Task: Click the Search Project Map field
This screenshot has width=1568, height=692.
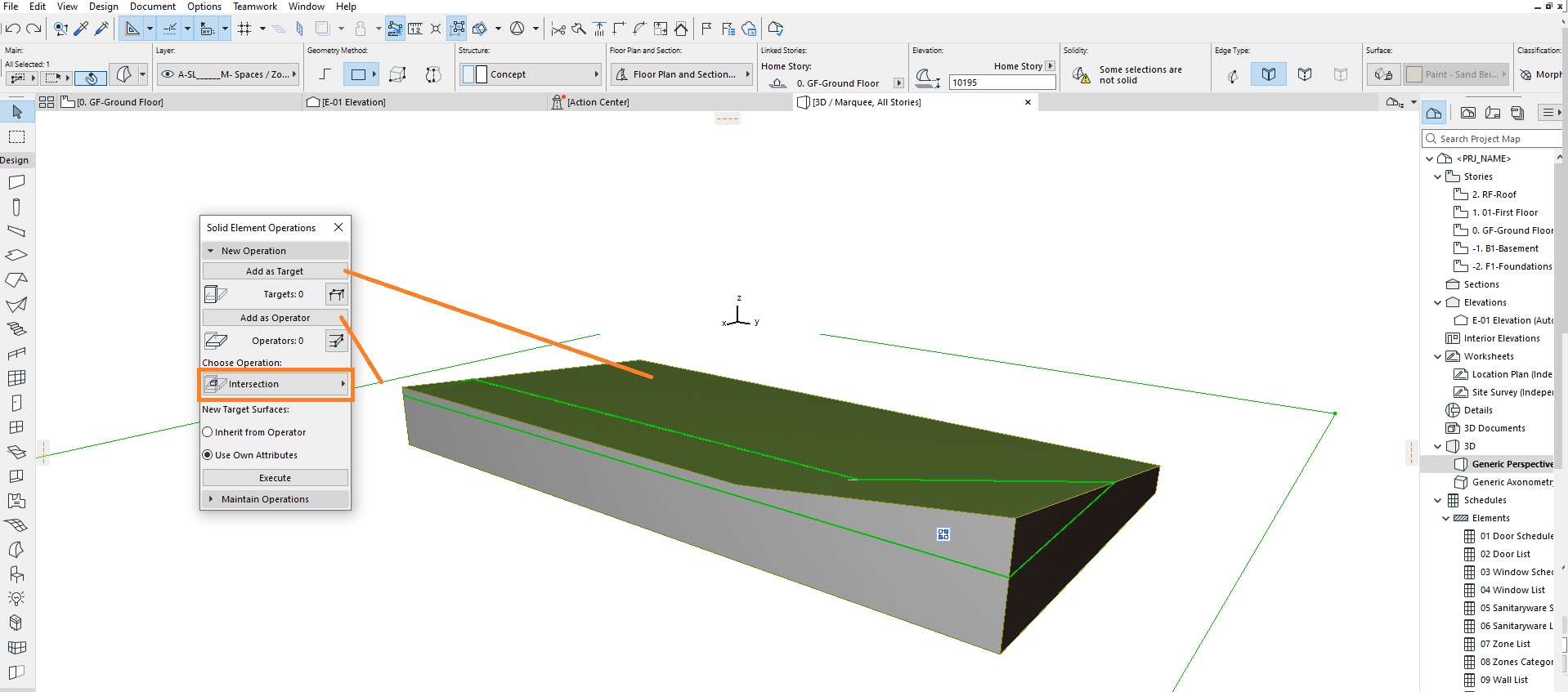Action: click(1493, 139)
